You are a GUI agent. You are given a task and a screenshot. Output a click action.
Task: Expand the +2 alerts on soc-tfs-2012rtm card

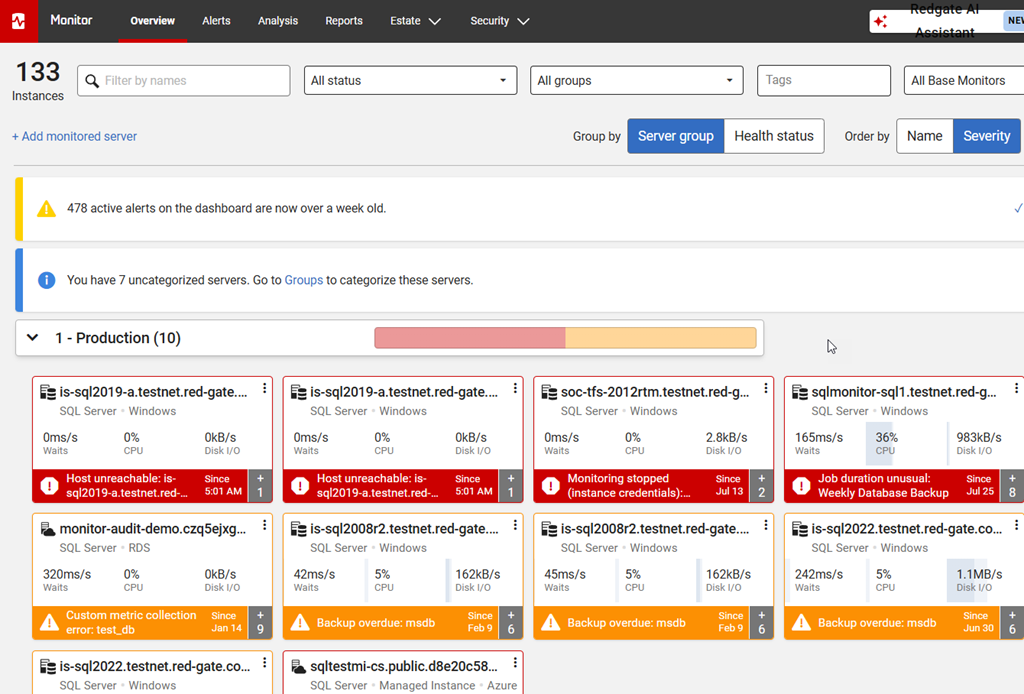coord(761,486)
